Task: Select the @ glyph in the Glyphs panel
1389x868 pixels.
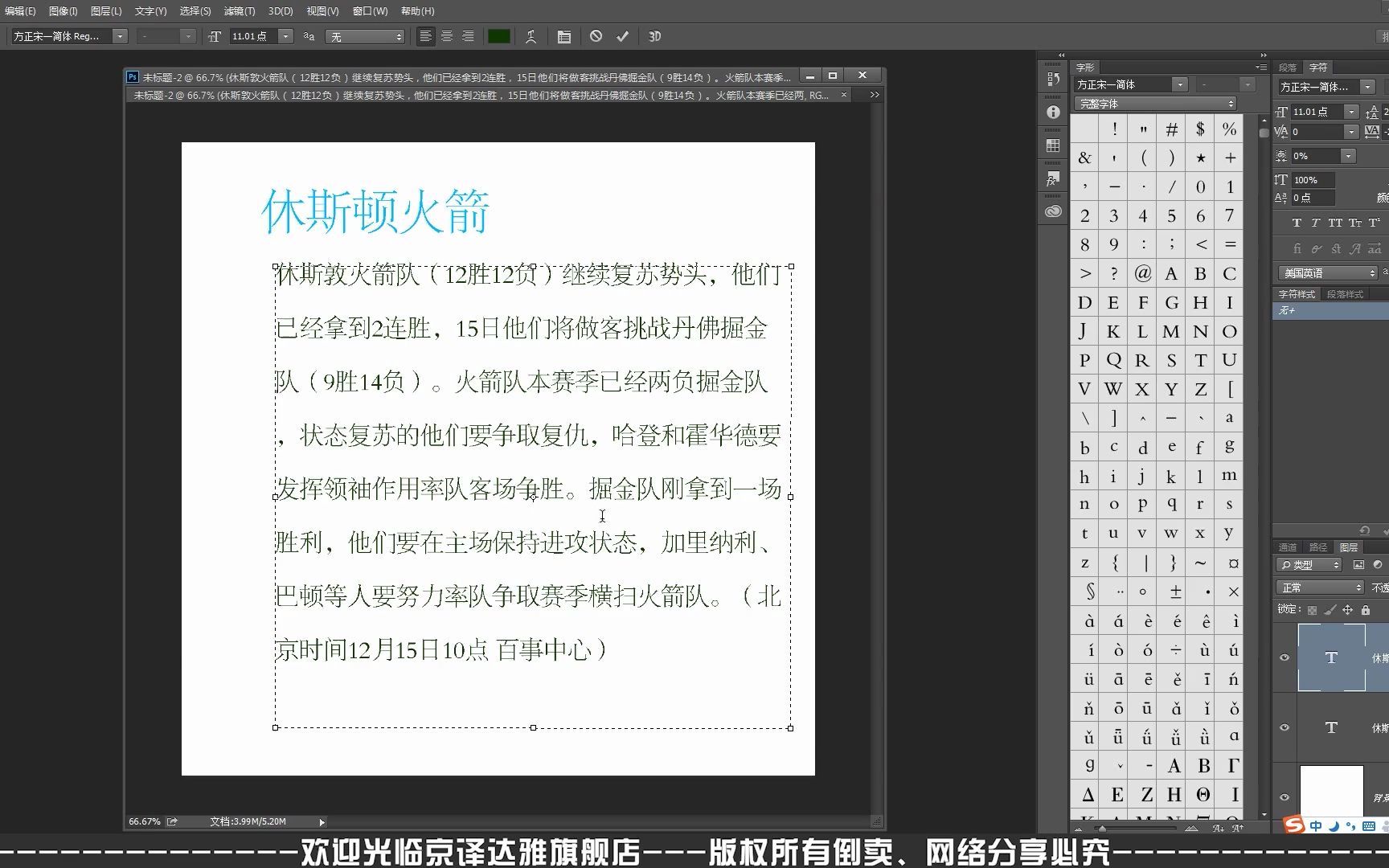Action: coord(1142,273)
